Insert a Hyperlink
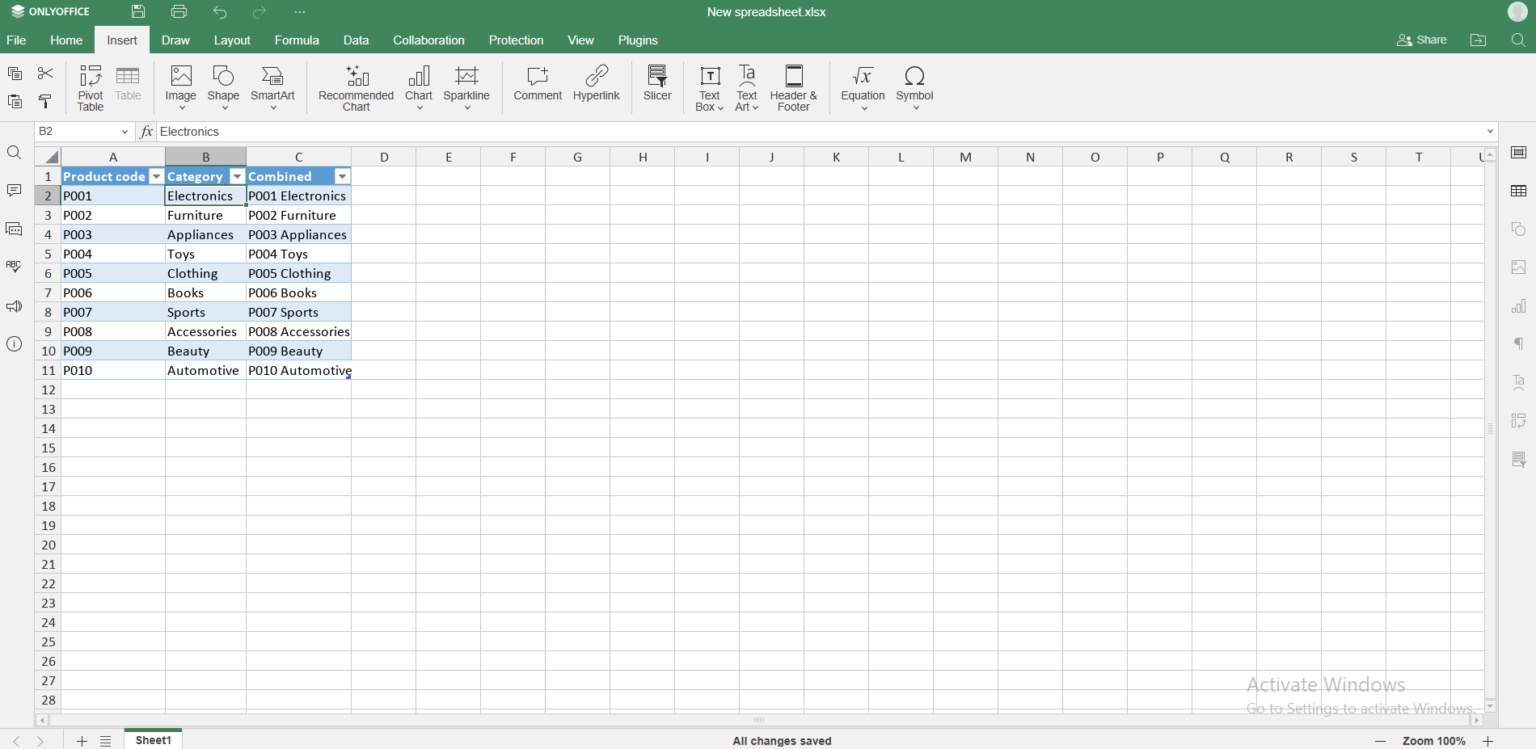 596,84
